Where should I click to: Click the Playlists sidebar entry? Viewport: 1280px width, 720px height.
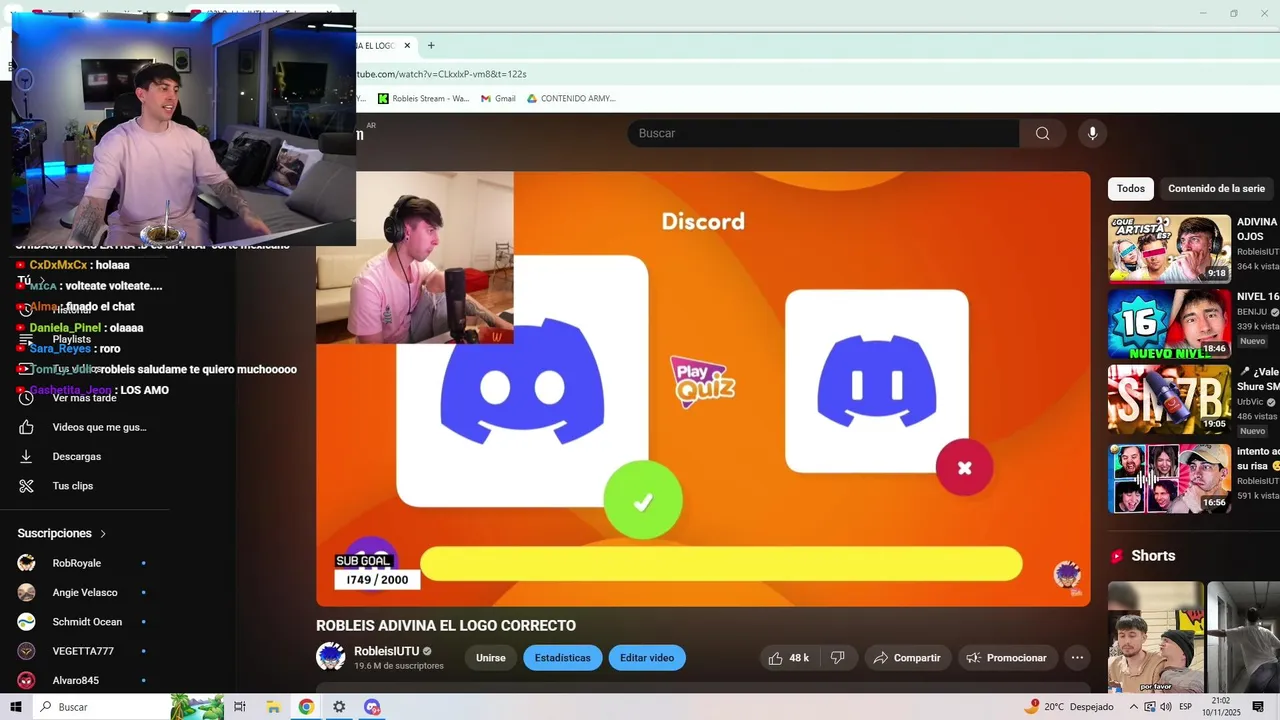click(x=72, y=339)
